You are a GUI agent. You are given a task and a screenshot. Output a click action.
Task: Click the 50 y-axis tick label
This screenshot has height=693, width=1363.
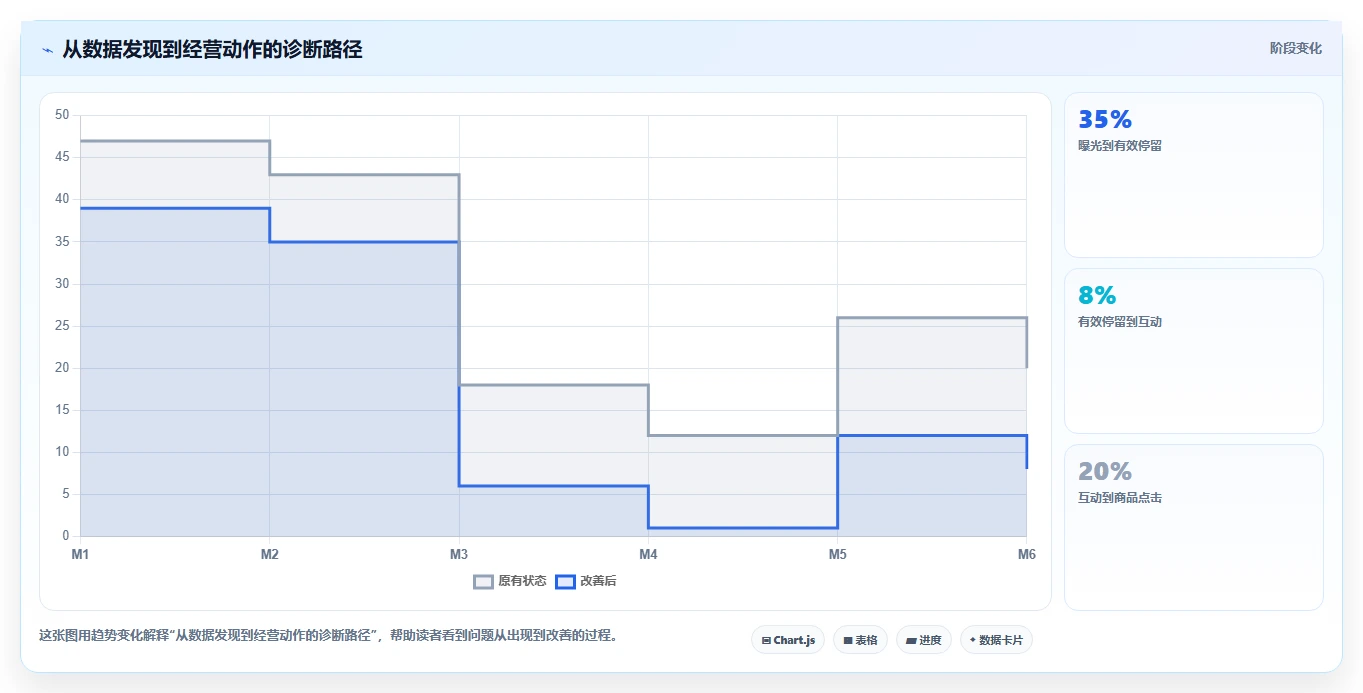(x=62, y=115)
